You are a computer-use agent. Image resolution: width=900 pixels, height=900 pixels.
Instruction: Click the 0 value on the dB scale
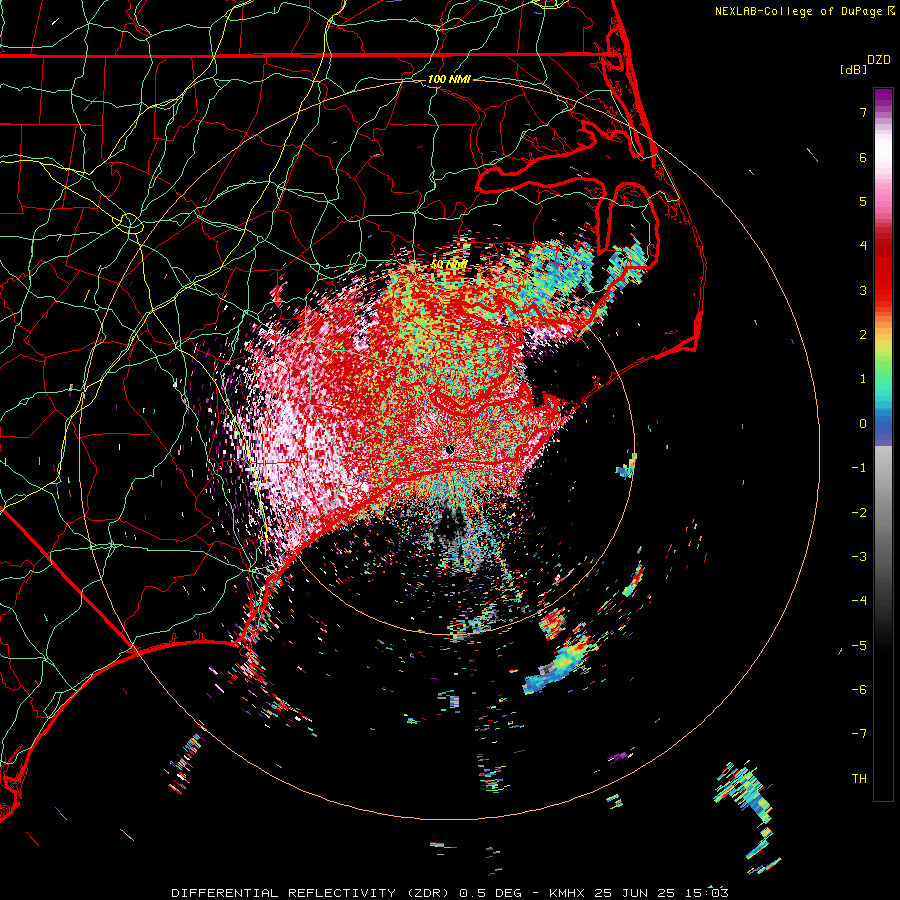tap(863, 424)
